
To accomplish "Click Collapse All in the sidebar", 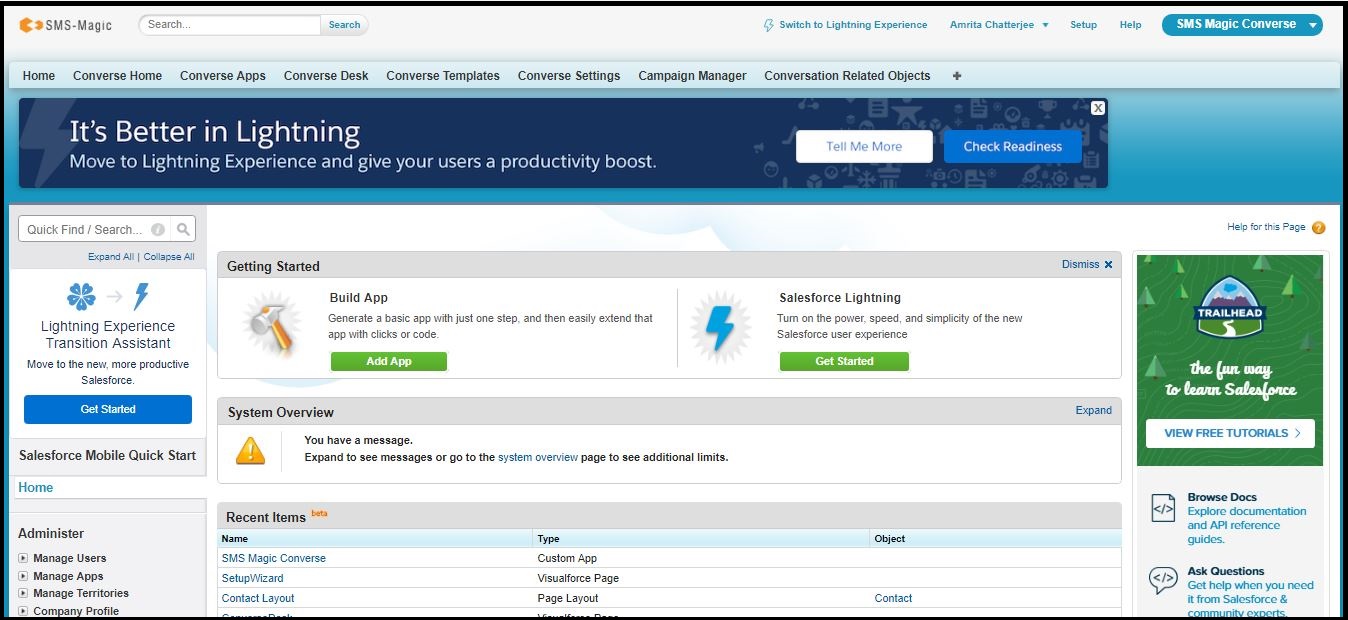I will (x=169, y=257).
